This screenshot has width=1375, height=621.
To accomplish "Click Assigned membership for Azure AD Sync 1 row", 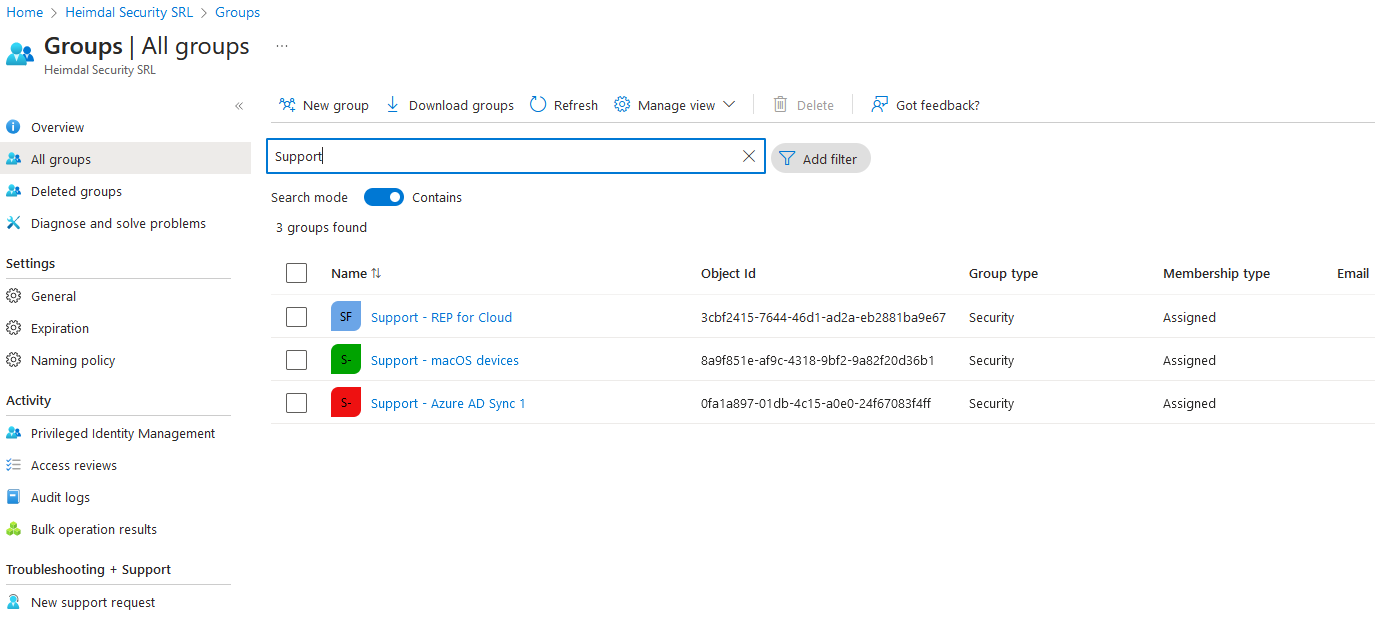I will click(x=1189, y=403).
